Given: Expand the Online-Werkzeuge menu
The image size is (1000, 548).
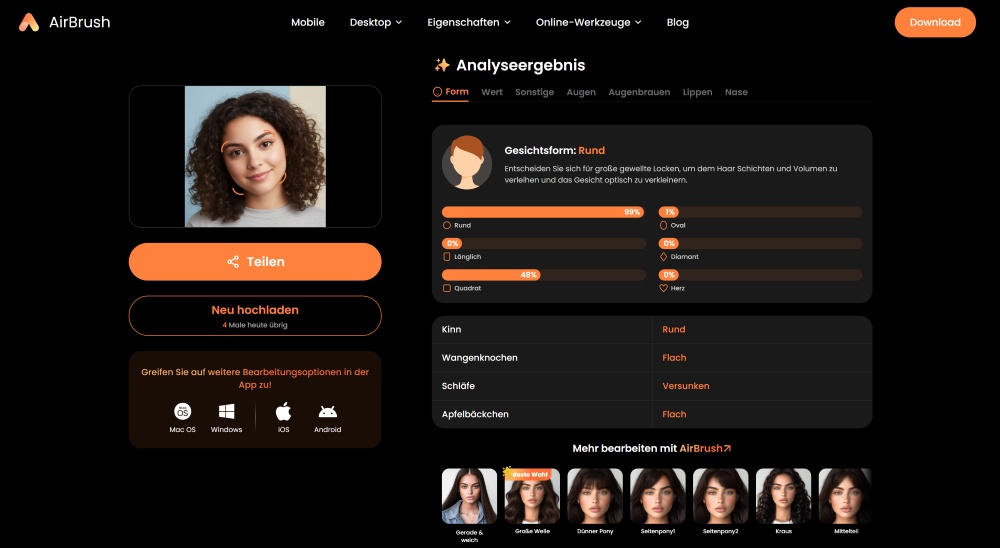Looking at the screenshot, I should (588, 22).
